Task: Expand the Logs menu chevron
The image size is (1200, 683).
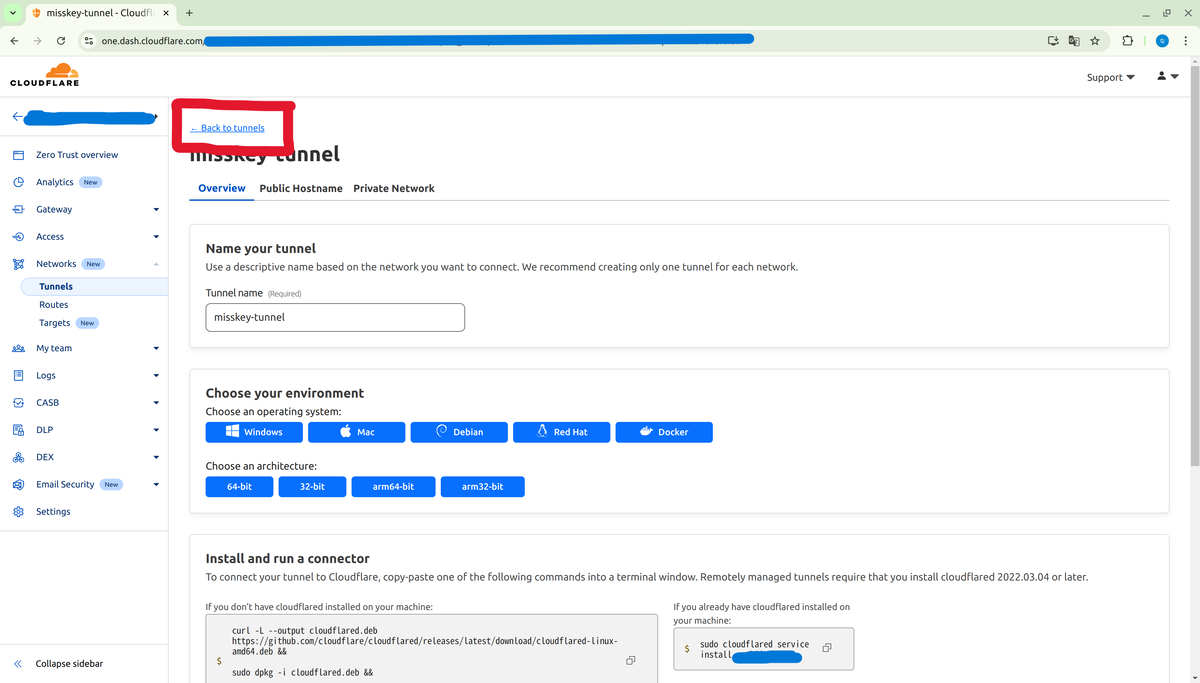Action: [x=156, y=376]
